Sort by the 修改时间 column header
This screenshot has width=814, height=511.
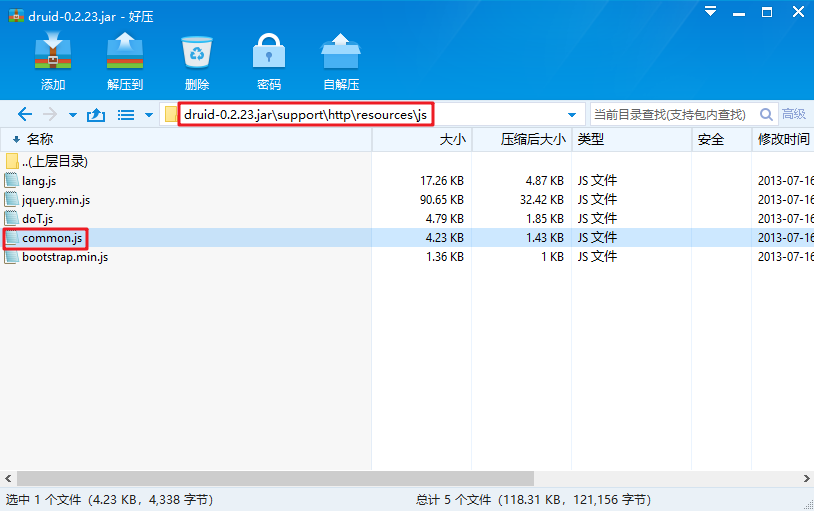[x=783, y=139]
